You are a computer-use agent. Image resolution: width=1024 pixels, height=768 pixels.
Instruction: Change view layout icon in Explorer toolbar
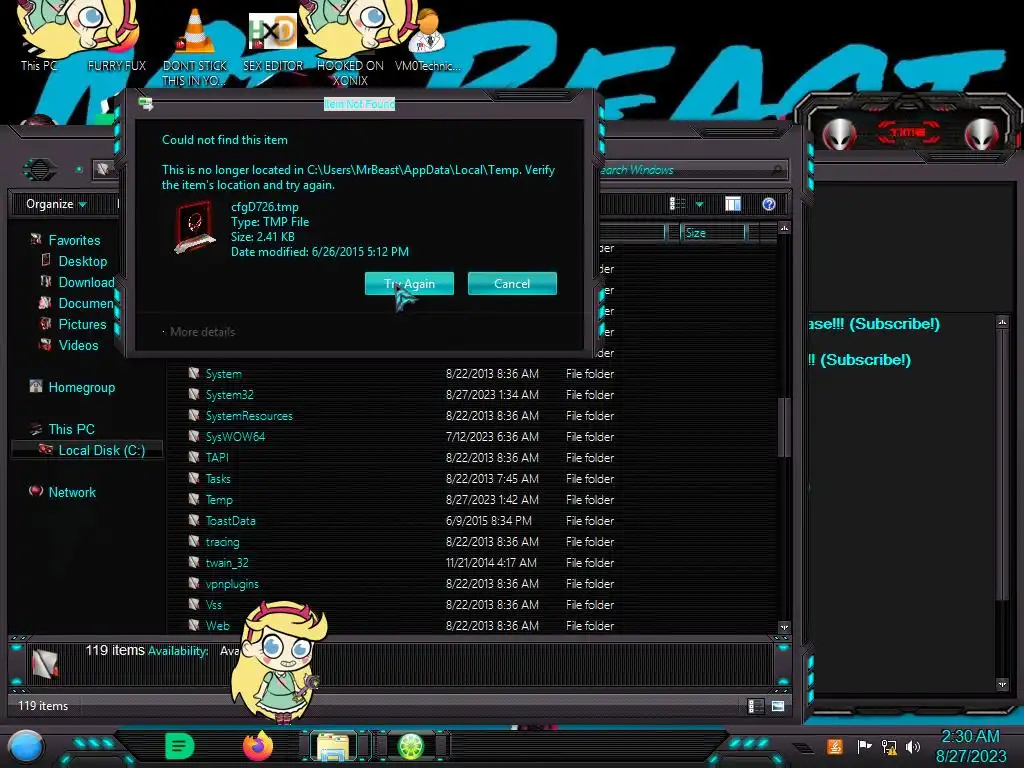[x=677, y=204]
